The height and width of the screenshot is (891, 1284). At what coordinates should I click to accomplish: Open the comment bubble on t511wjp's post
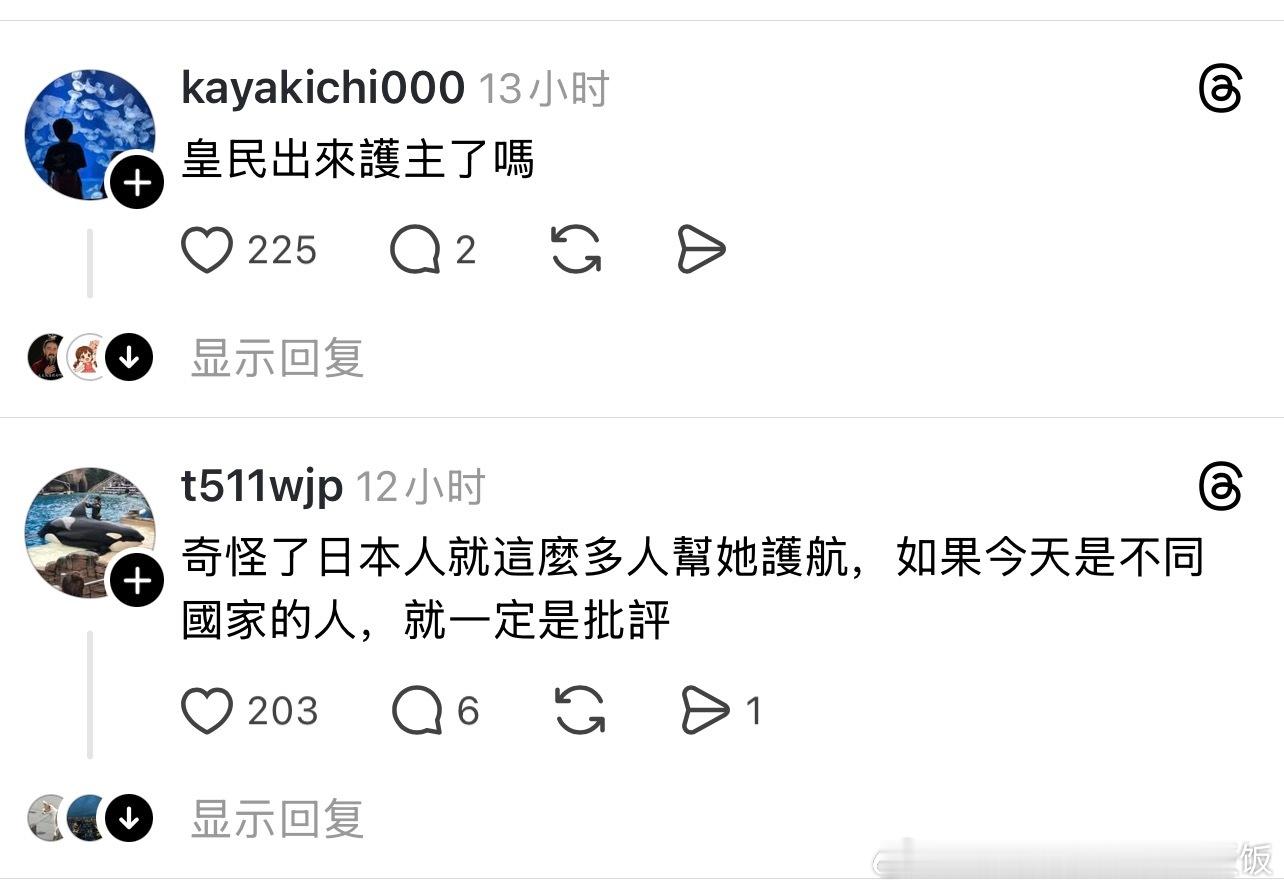[417, 711]
